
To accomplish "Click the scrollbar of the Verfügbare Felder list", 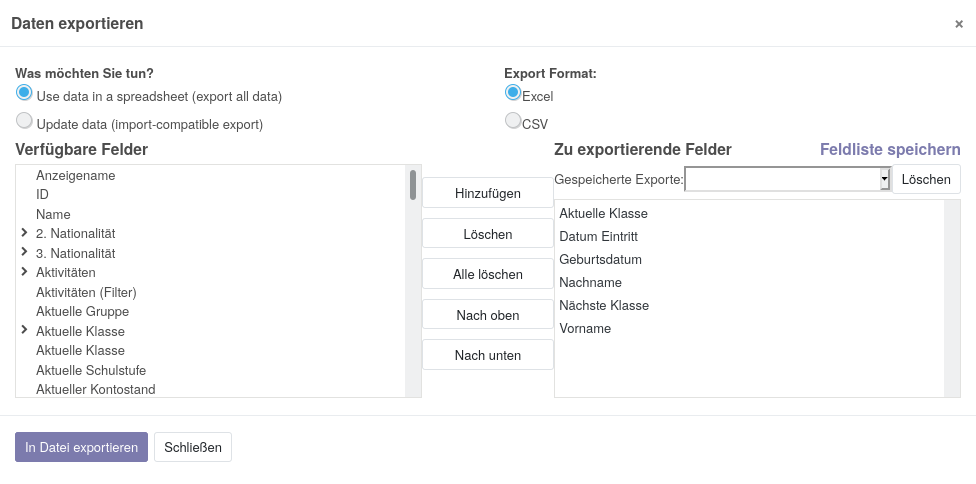I will [x=412, y=185].
